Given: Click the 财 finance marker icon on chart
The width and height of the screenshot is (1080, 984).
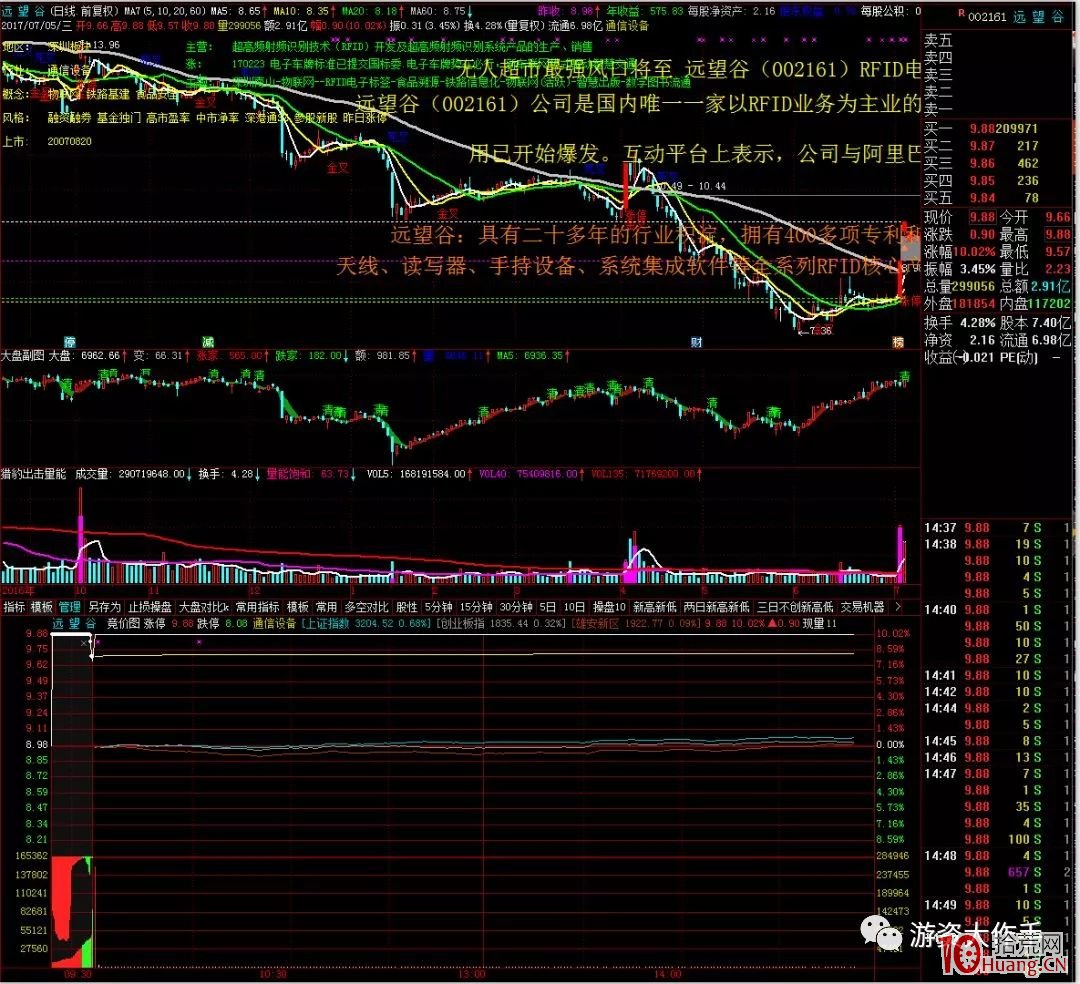Looking at the screenshot, I should coord(697,342).
